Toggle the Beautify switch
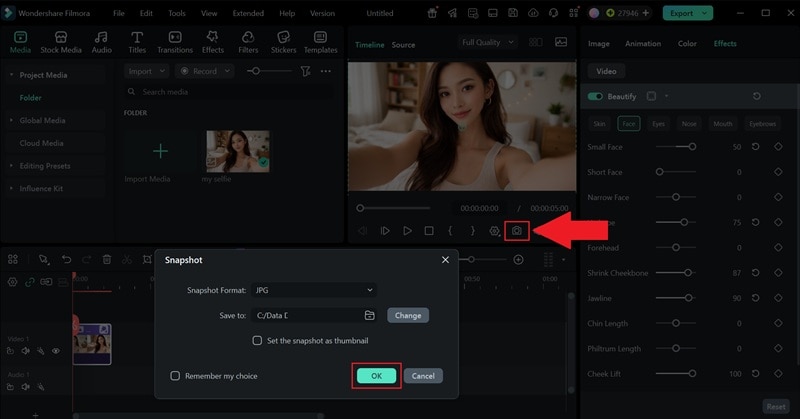This screenshot has width=800, height=419. click(x=595, y=96)
